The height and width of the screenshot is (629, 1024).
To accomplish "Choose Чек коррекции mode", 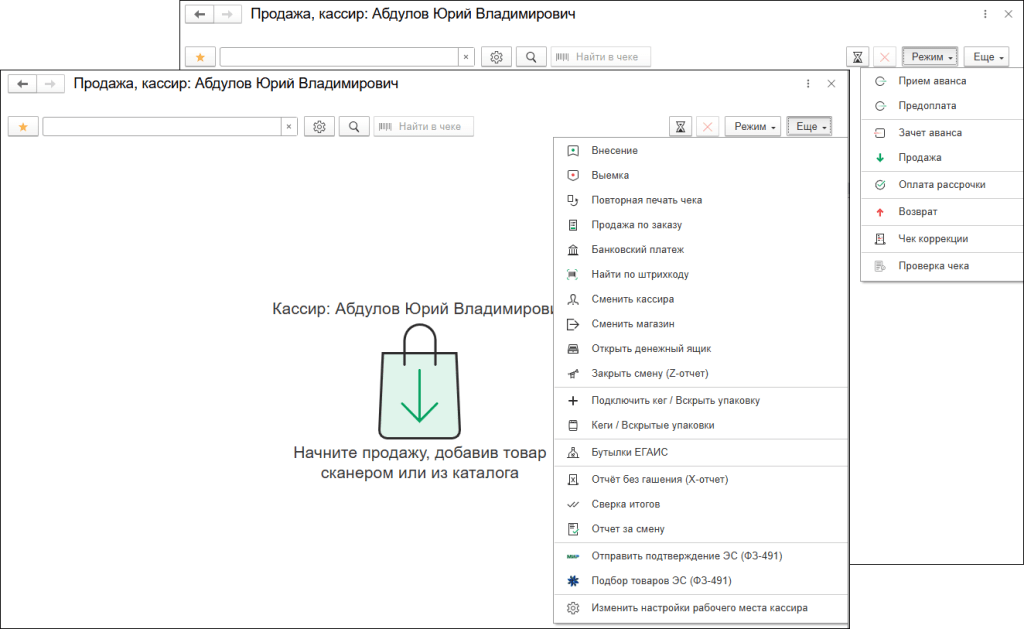I will [x=932, y=239].
